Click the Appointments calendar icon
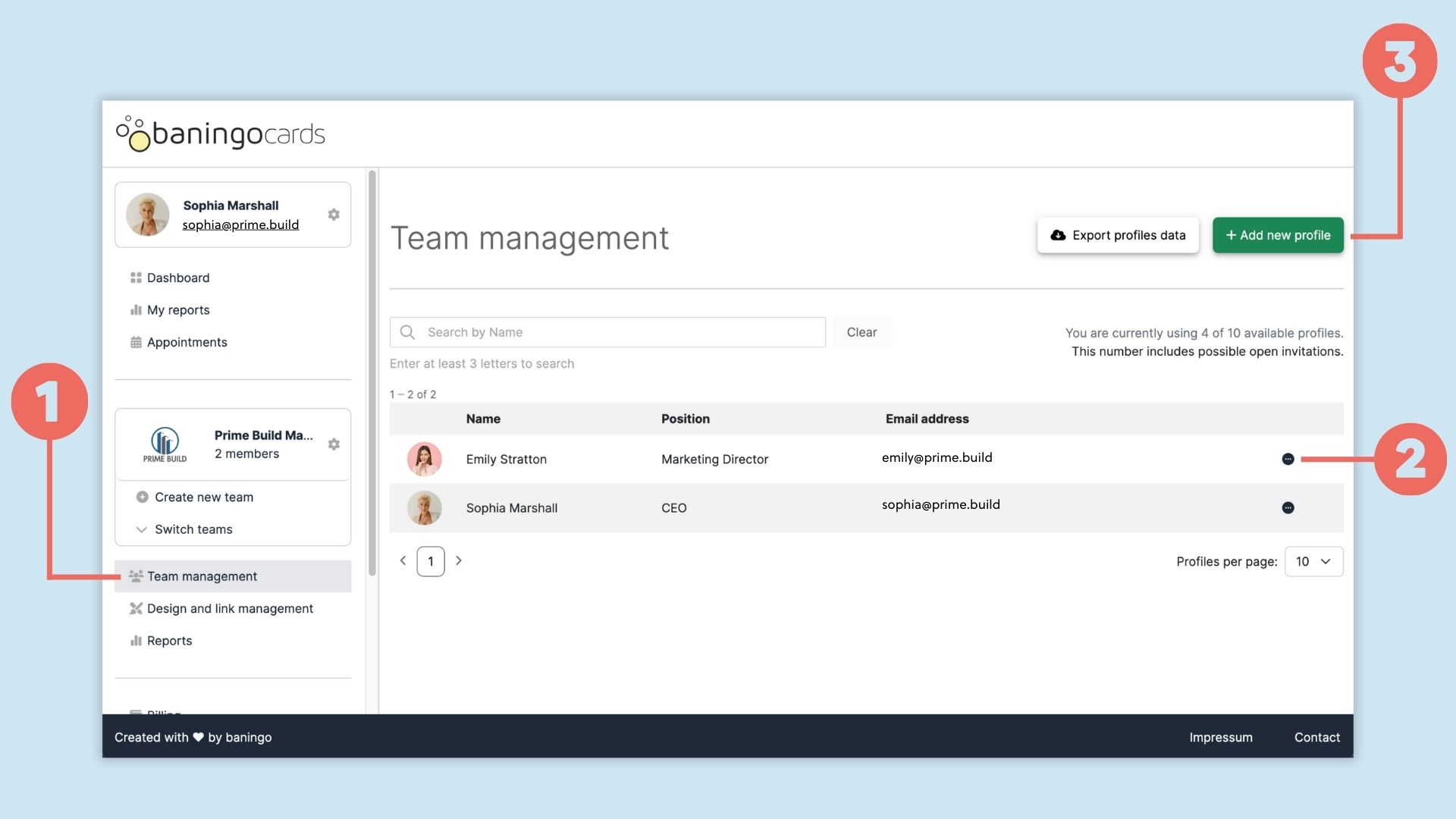 [x=136, y=342]
